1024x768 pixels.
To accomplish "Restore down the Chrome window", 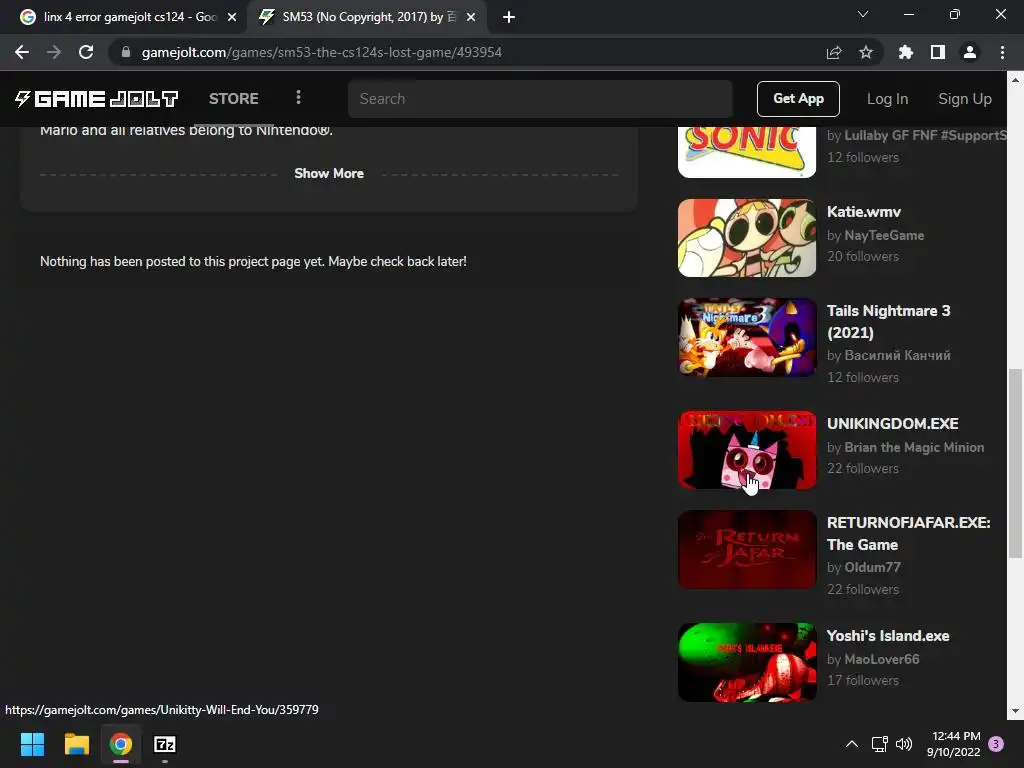I will click(x=955, y=14).
